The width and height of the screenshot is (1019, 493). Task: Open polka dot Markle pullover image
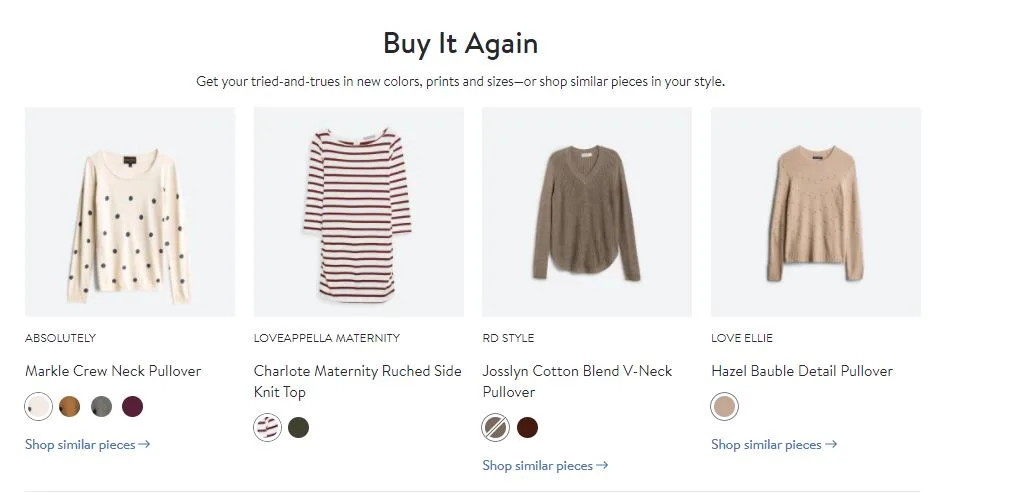tap(130, 212)
